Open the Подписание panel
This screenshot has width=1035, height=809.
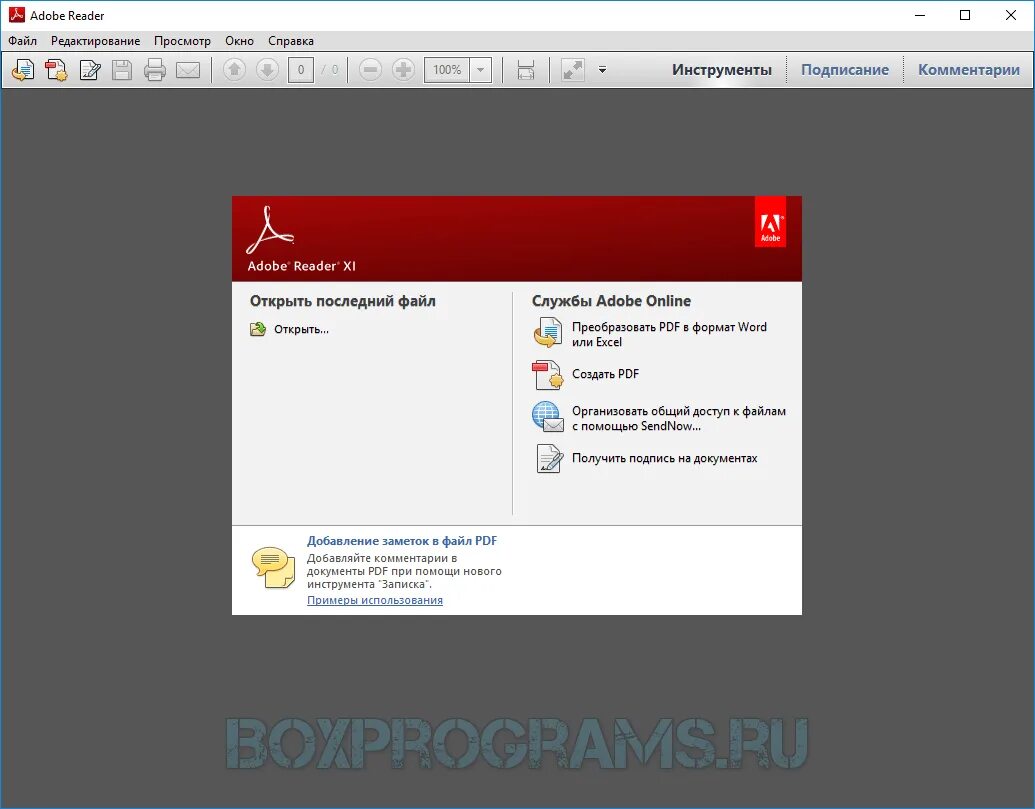[845, 70]
